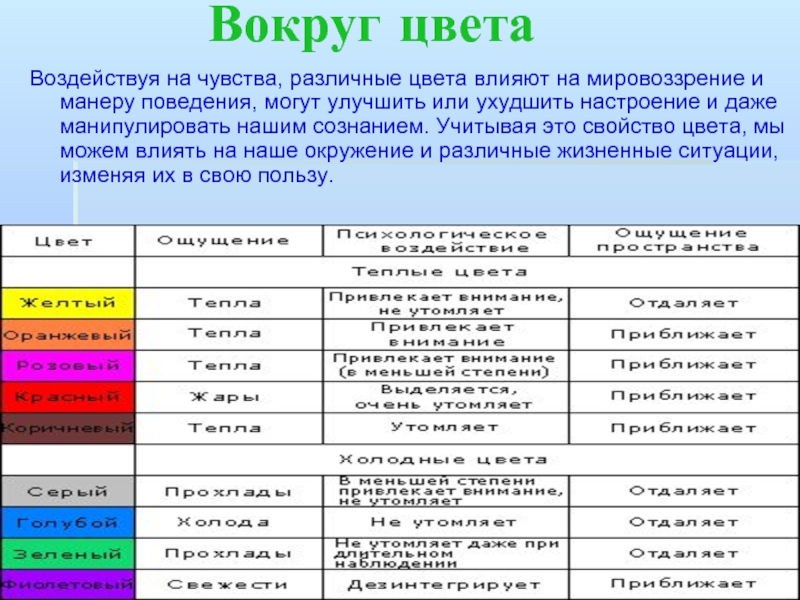Click "Холода" in the Голубой row
The image size is (800, 600).
point(223,522)
